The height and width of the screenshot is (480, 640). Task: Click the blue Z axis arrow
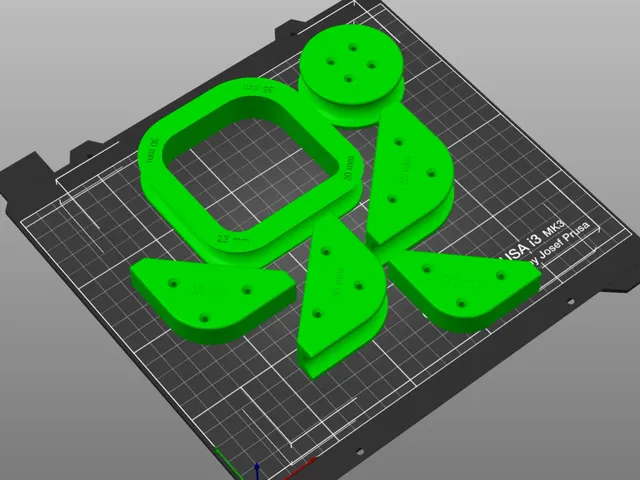(257, 471)
